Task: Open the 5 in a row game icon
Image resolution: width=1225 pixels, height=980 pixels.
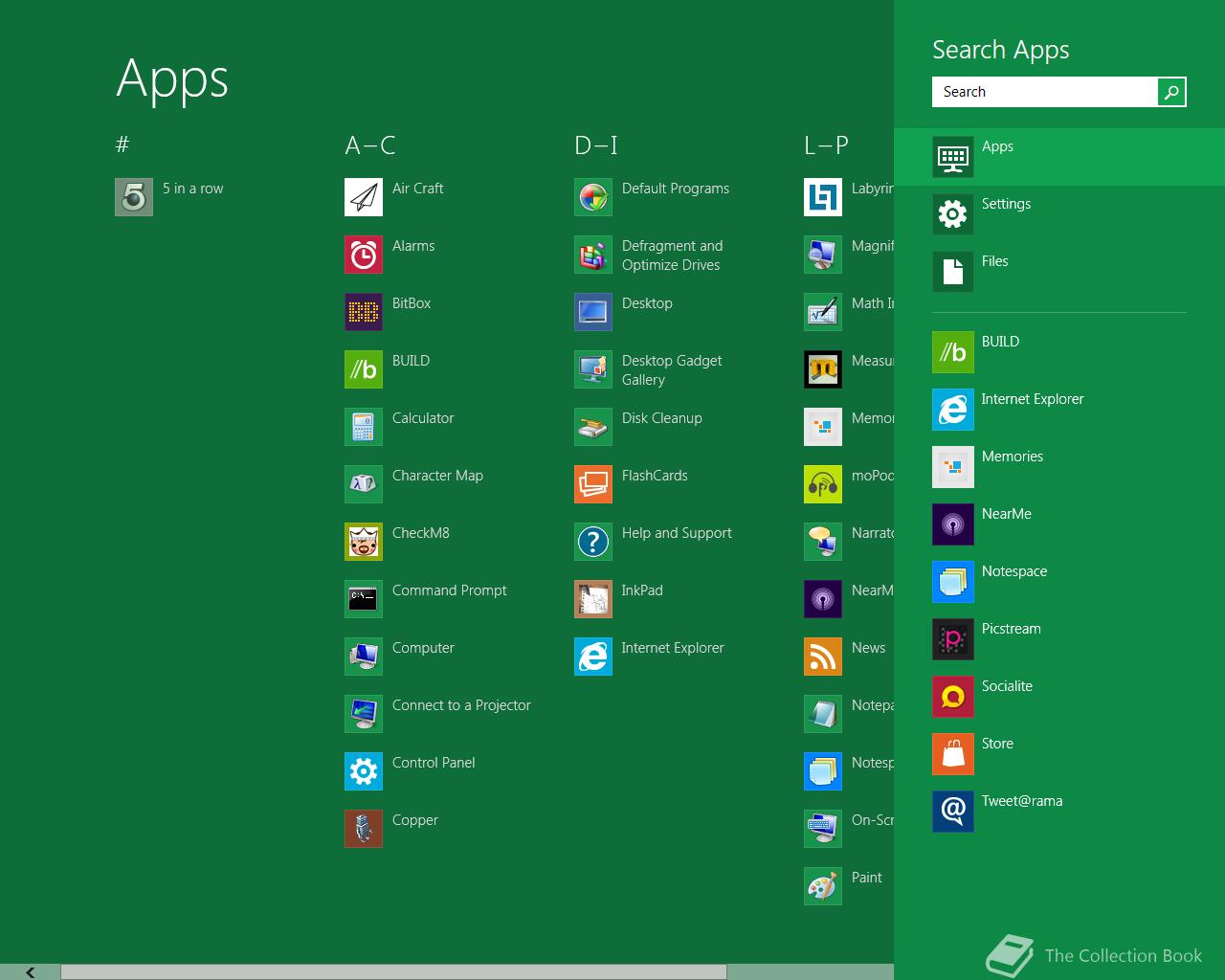Action: tap(134, 197)
